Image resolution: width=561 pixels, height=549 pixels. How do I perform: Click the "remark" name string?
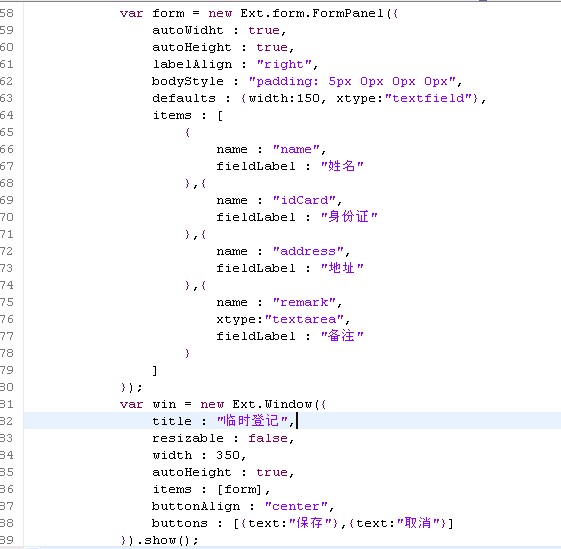click(304, 302)
